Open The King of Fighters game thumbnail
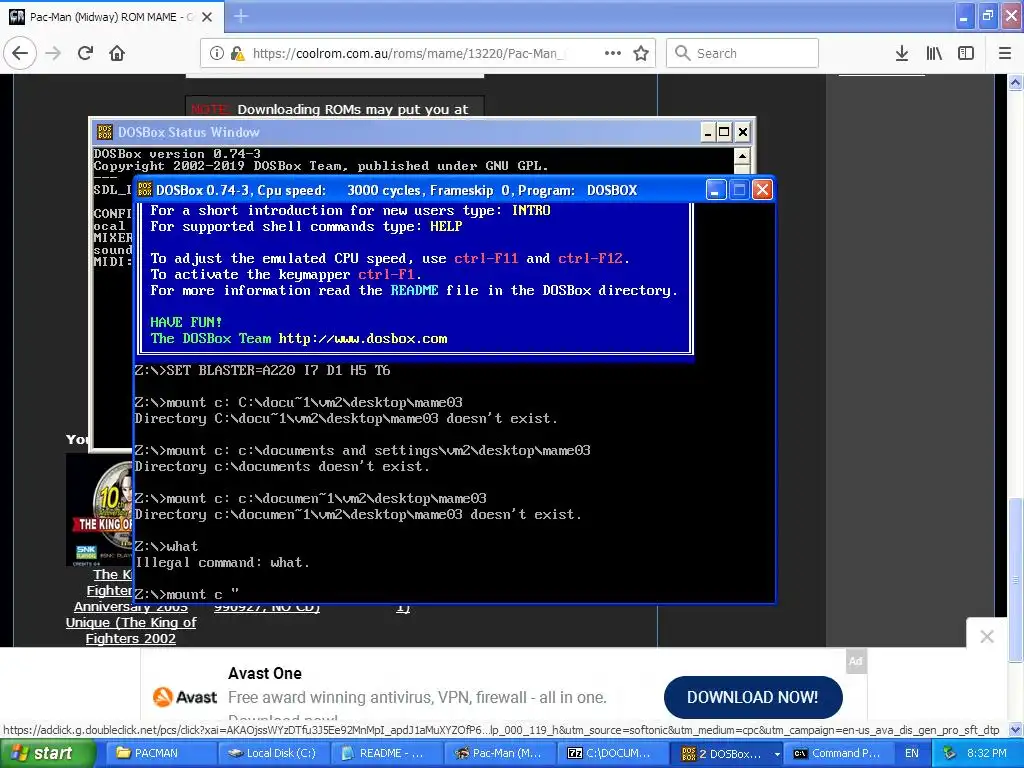1024x768 pixels. click(x=99, y=509)
